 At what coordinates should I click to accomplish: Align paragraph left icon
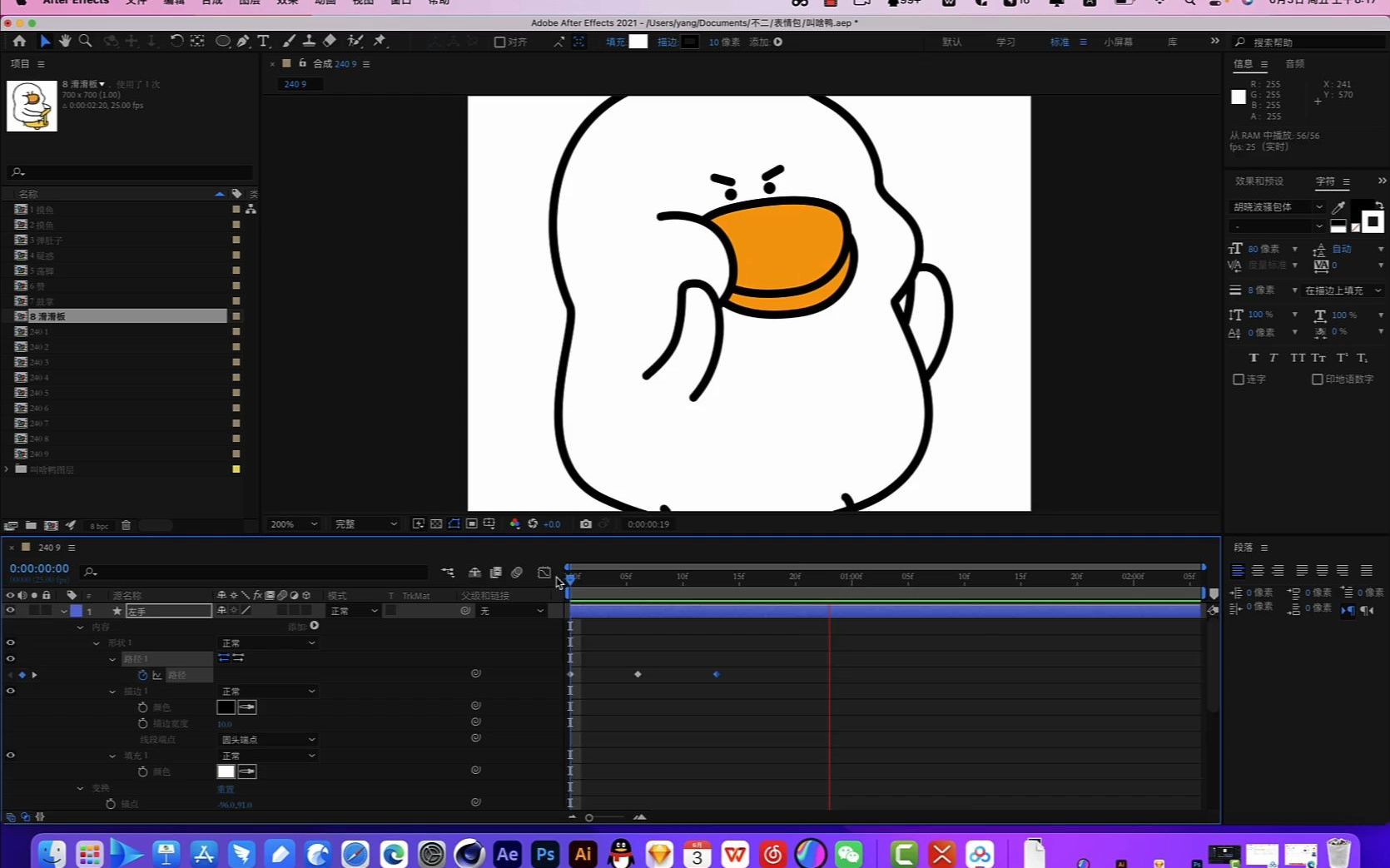click(x=1238, y=571)
